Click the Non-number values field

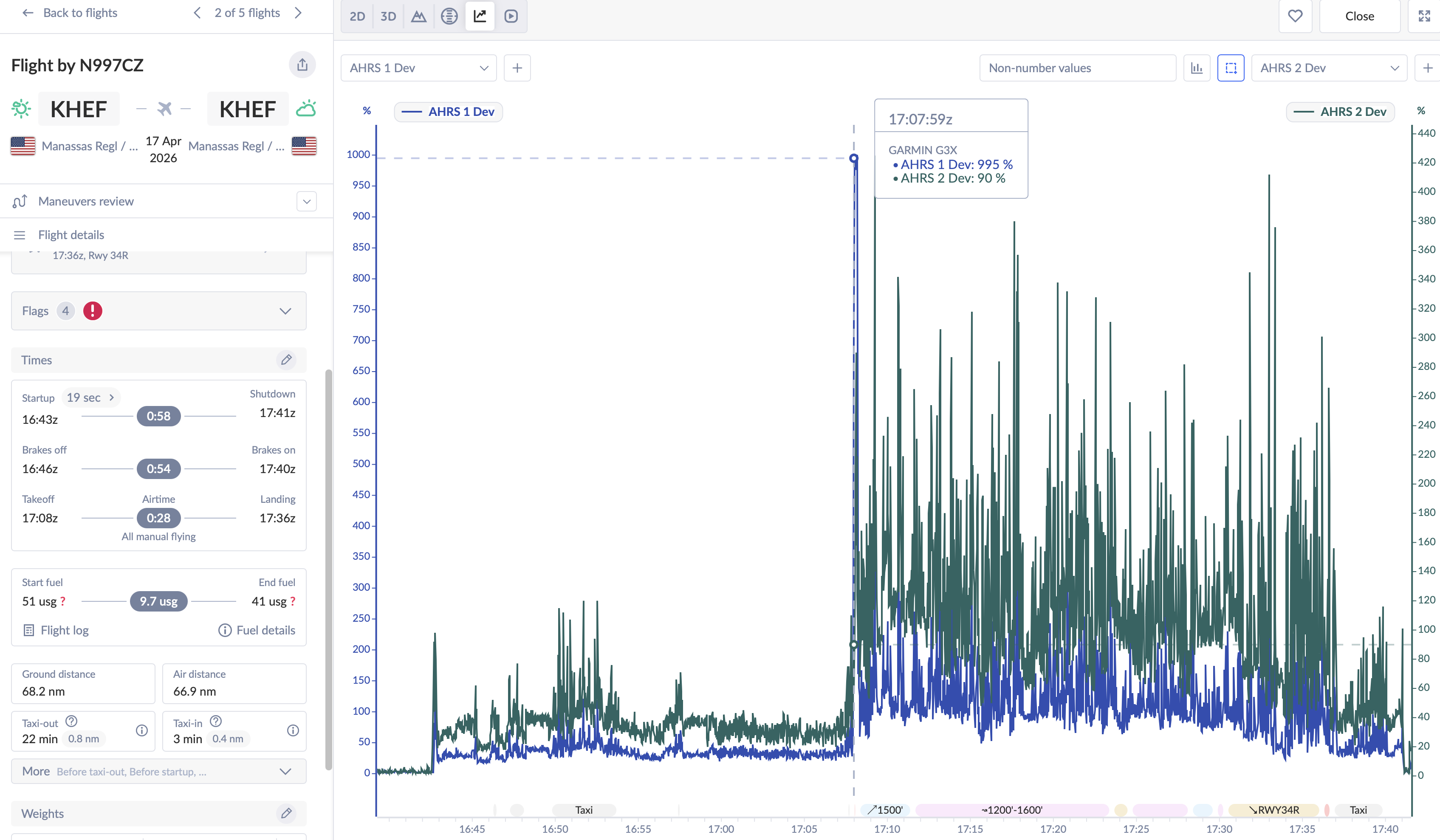(x=1078, y=68)
